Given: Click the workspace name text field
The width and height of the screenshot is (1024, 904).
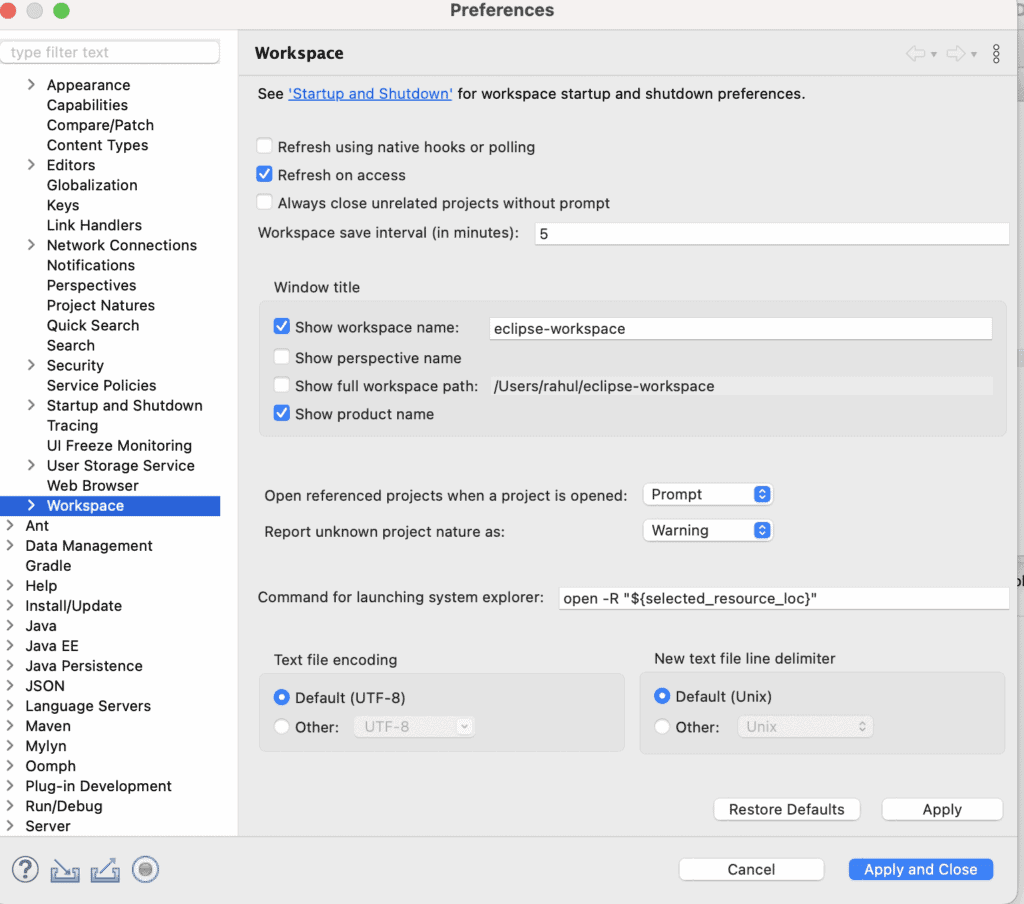Looking at the screenshot, I should coord(741,329).
